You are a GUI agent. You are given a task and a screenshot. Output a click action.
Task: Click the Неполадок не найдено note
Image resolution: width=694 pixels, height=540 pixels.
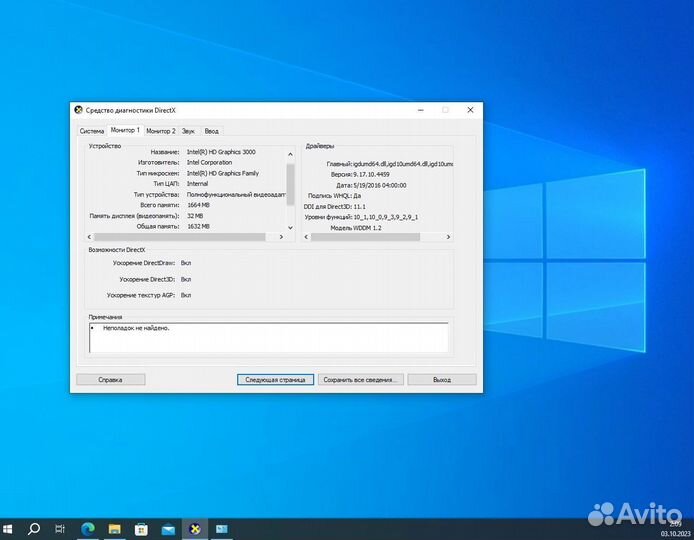point(136,328)
